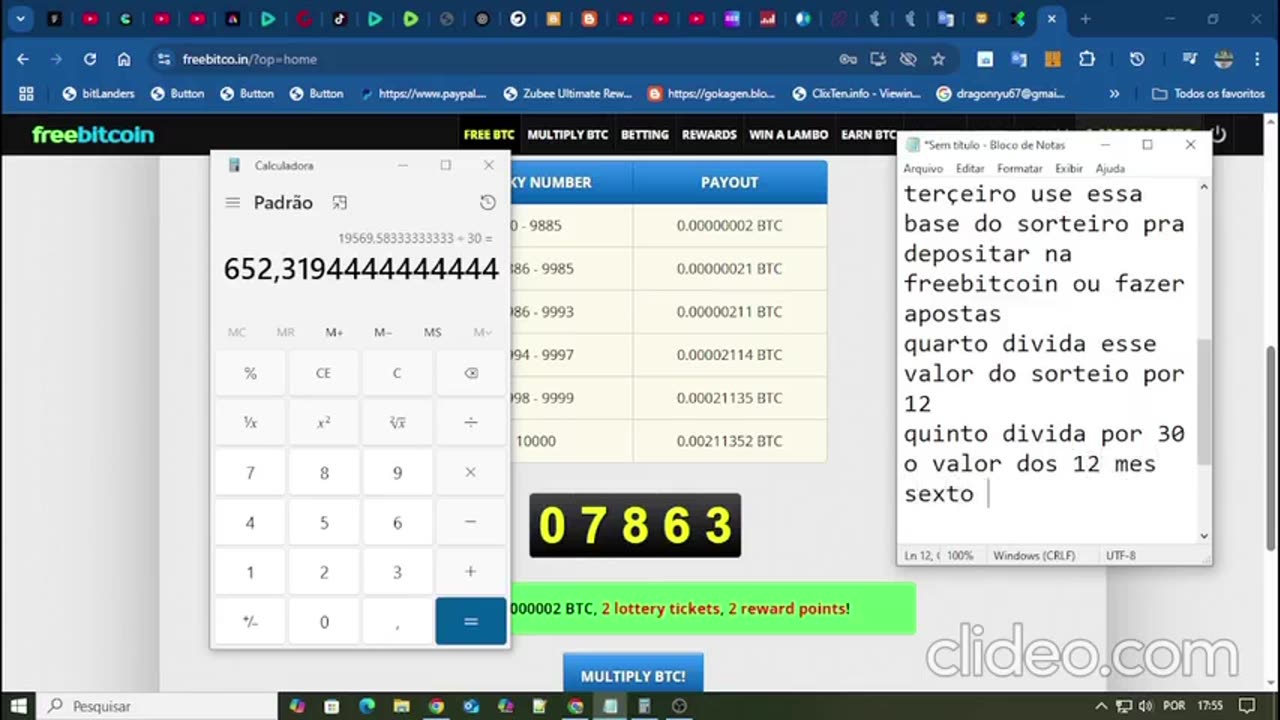Reload the freebitco.in page
Screen dimensions: 1280x720
coord(90,59)
